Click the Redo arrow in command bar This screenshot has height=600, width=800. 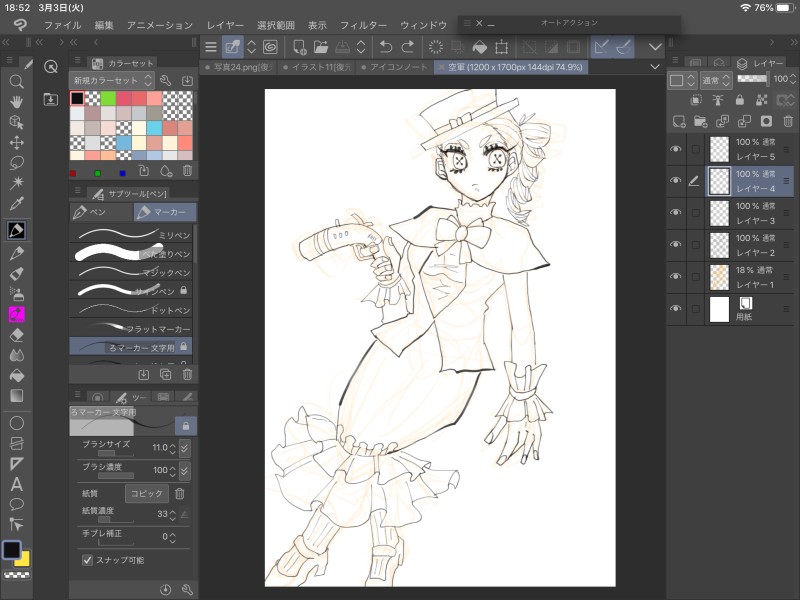[x=407, y=47]
